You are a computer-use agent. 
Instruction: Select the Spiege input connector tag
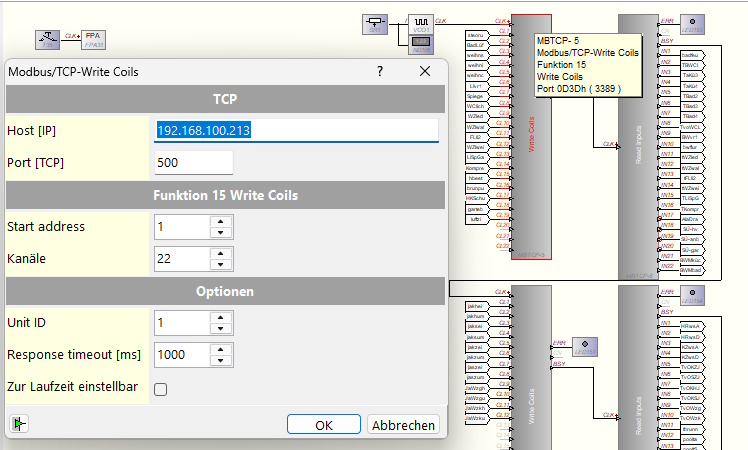pos(477,96)
